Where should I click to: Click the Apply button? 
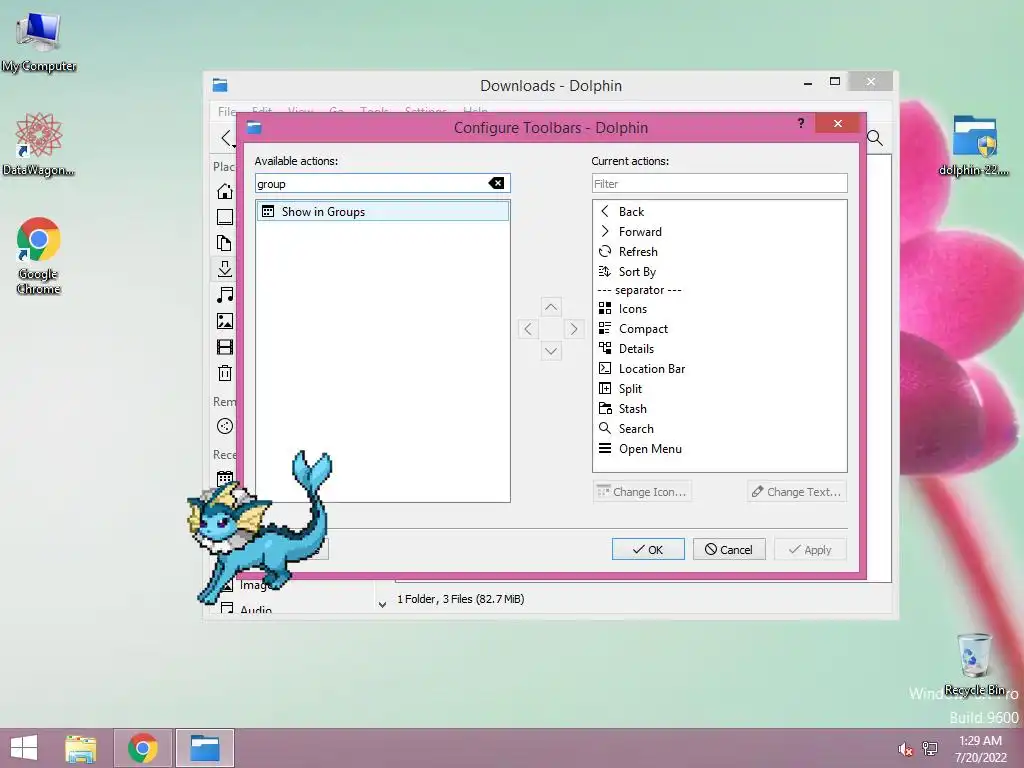810,550
